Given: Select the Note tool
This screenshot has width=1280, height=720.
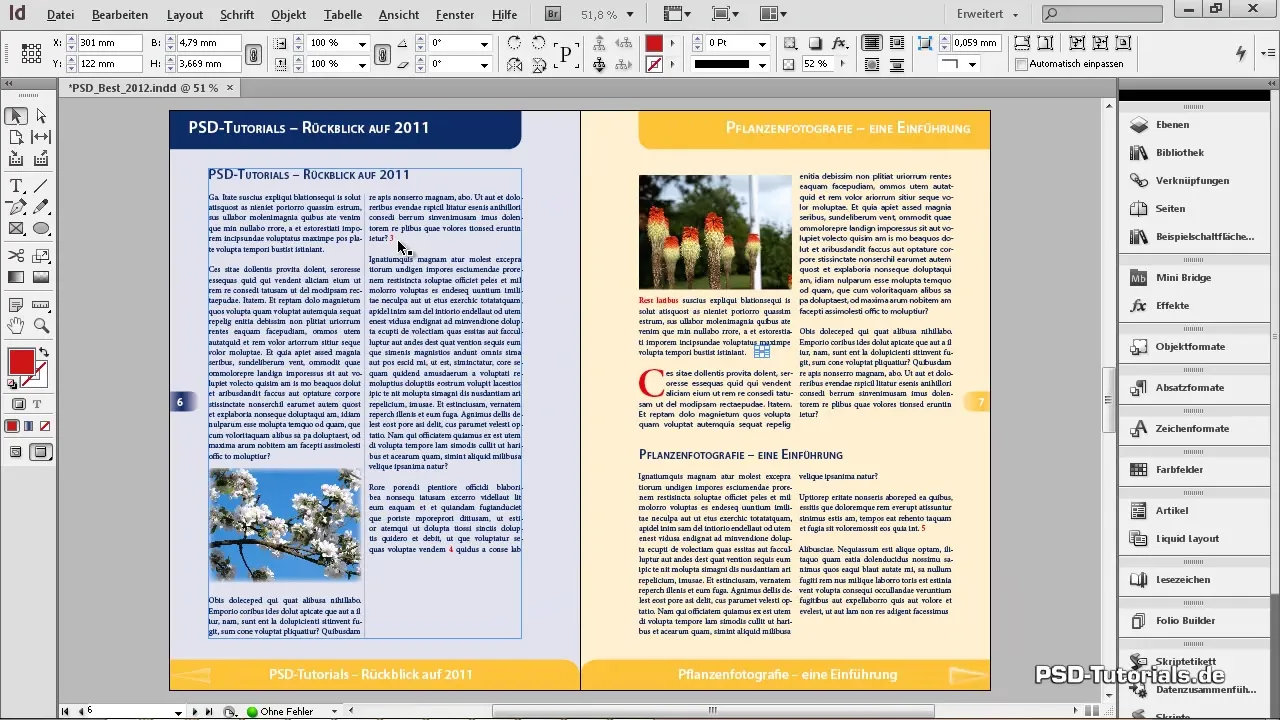Looking at the screenshot, I should [x=16, y=305].
